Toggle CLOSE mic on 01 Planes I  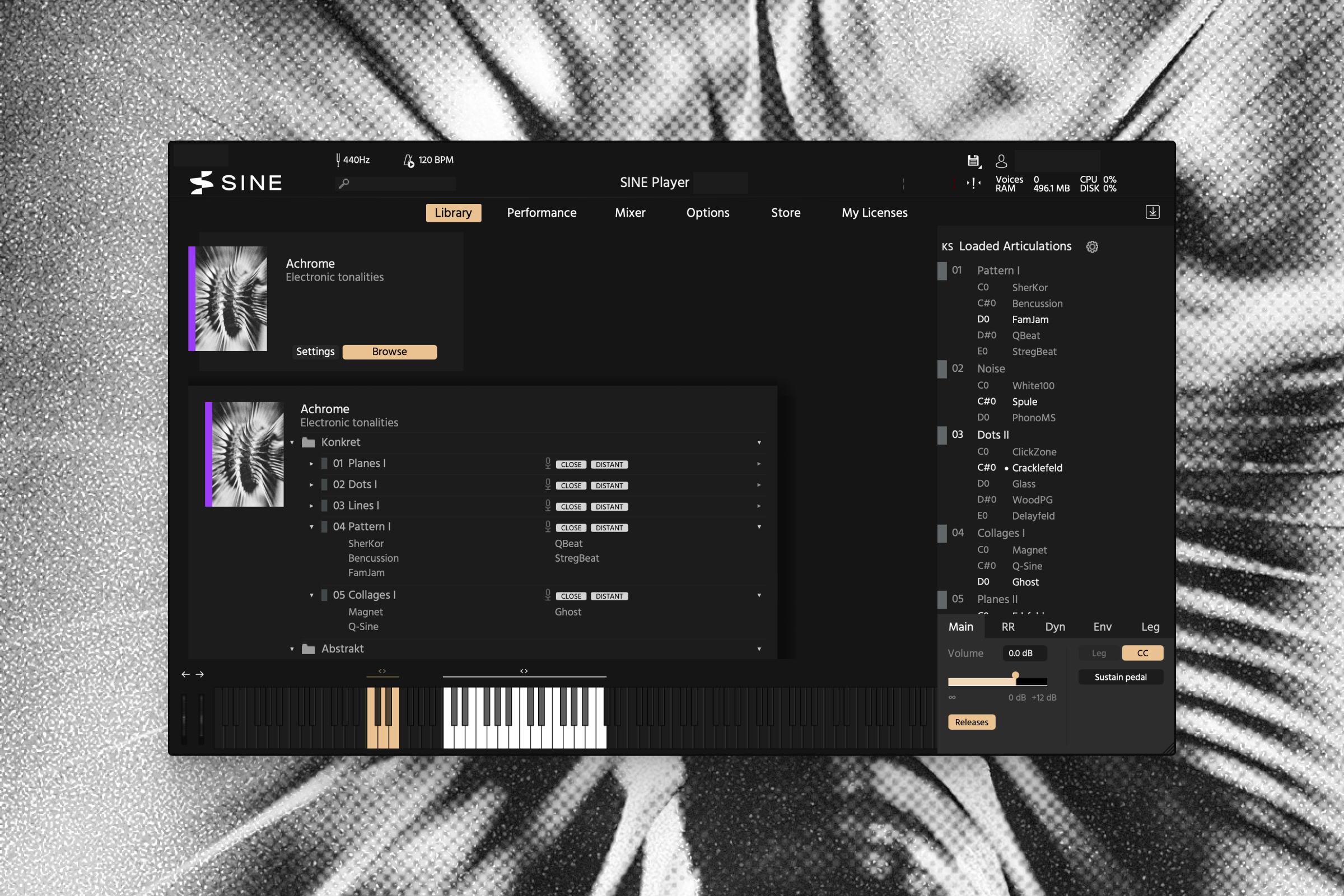[571, 465]
